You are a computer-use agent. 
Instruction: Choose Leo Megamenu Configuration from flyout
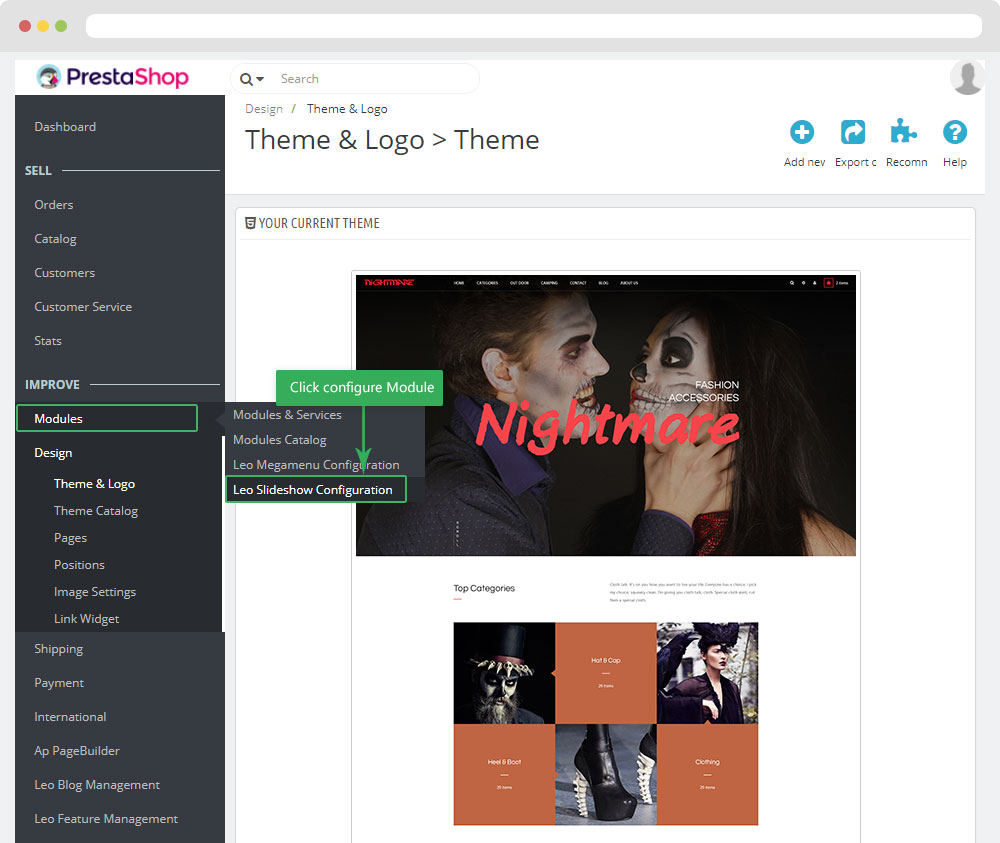point(316,465)
